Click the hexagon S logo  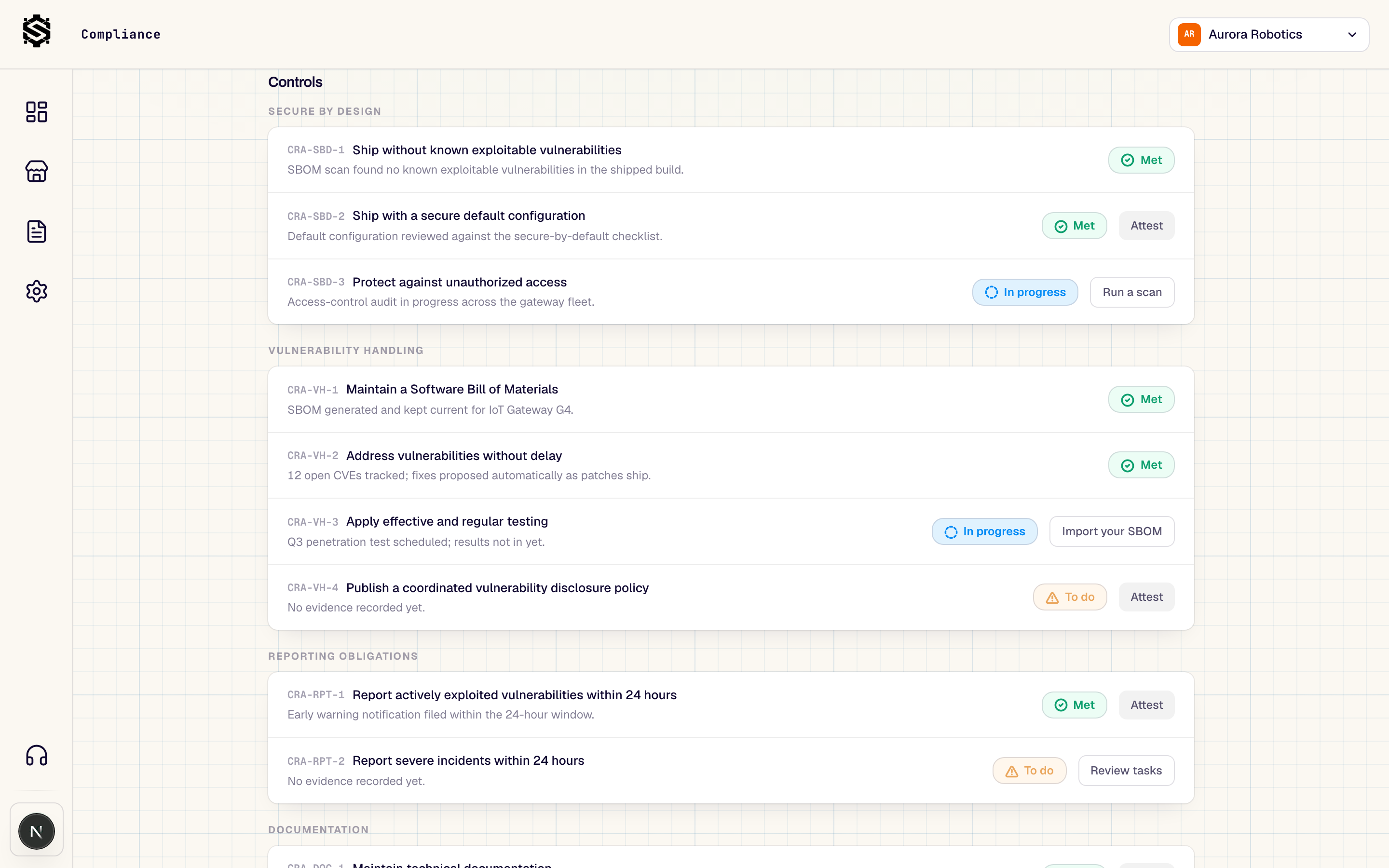point(36,31)
